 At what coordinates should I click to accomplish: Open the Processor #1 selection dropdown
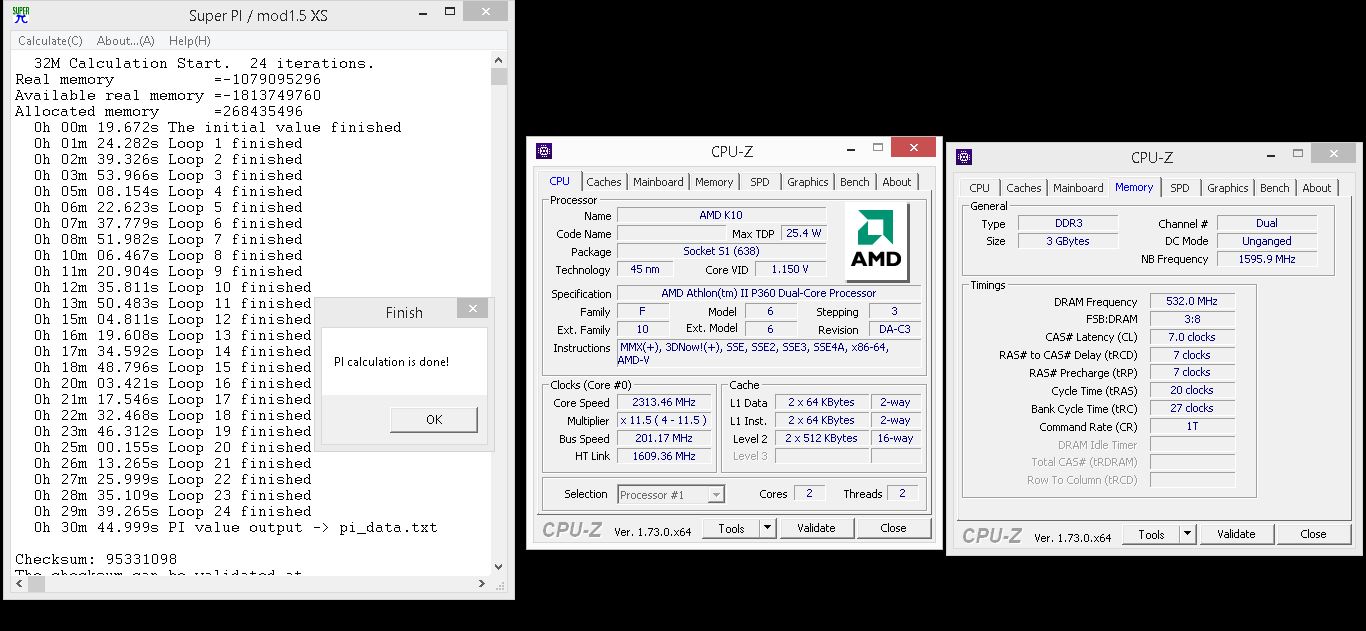(x=670, y=494)
